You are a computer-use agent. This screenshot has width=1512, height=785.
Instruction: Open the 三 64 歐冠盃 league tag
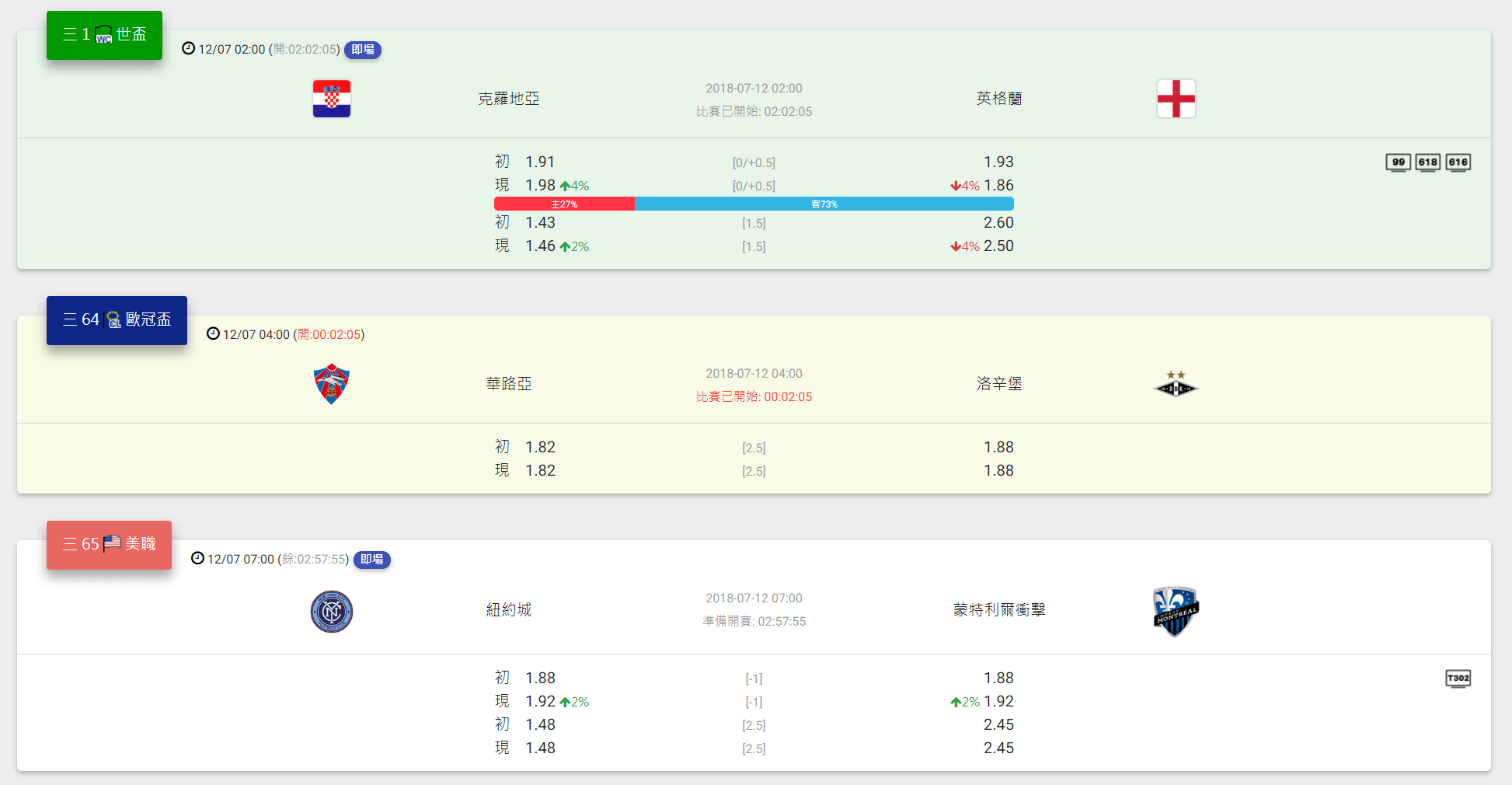coord(117,320)
